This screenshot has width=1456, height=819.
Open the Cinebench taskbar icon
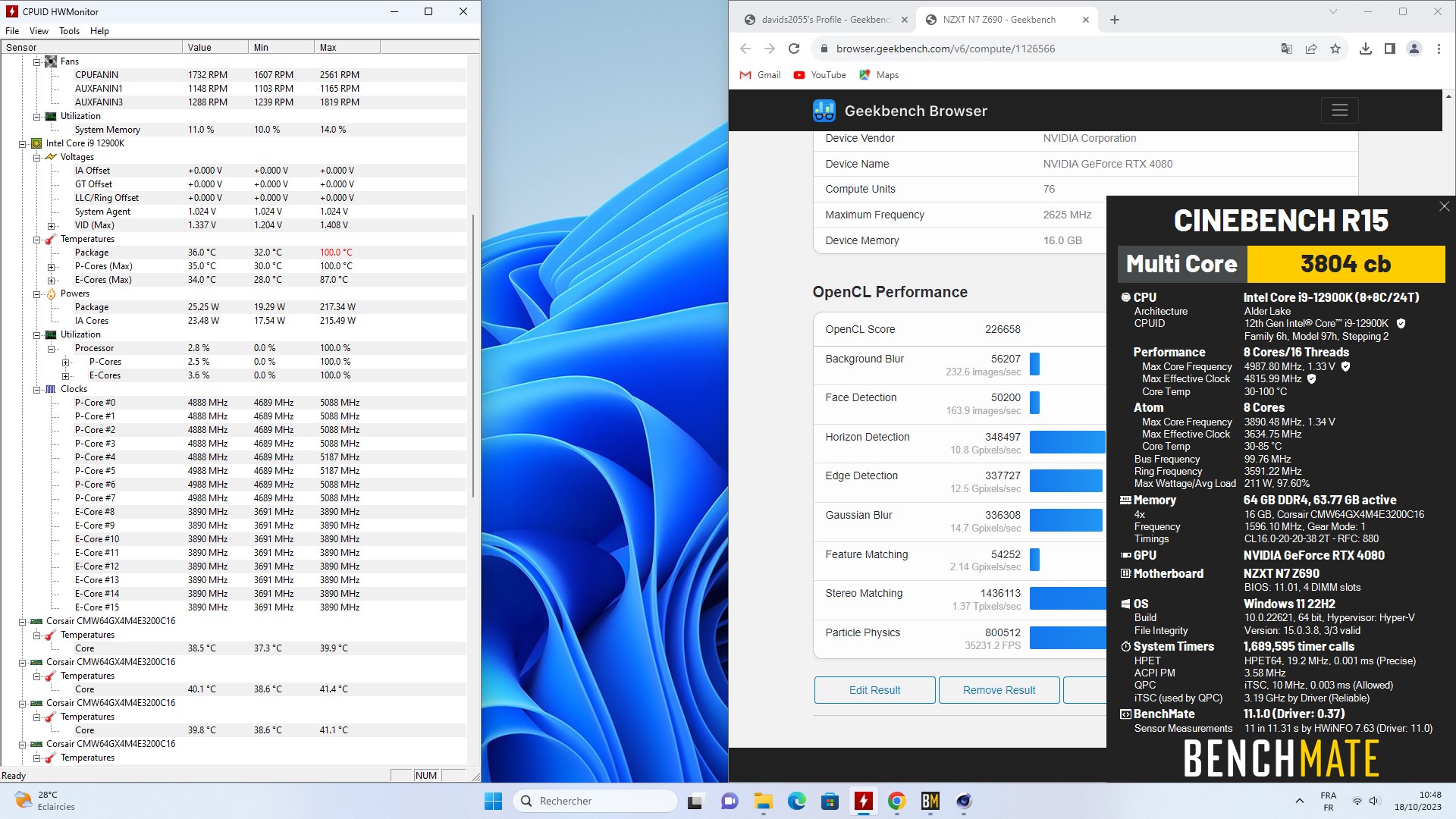tap(963, 801)
